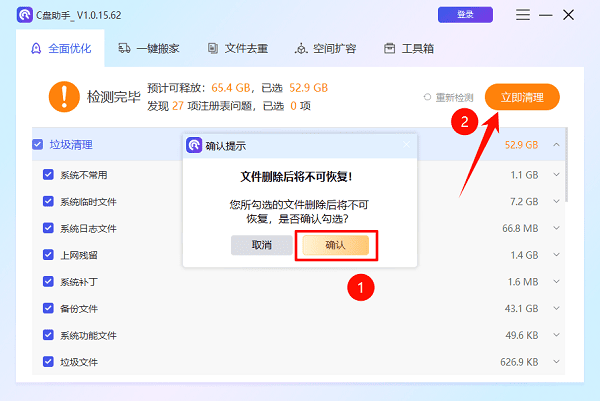Image resolution: width=600 pixels, height=401 pixels.
Task: Click the 重新检测 rescan icon
Action: click(427, 97)
